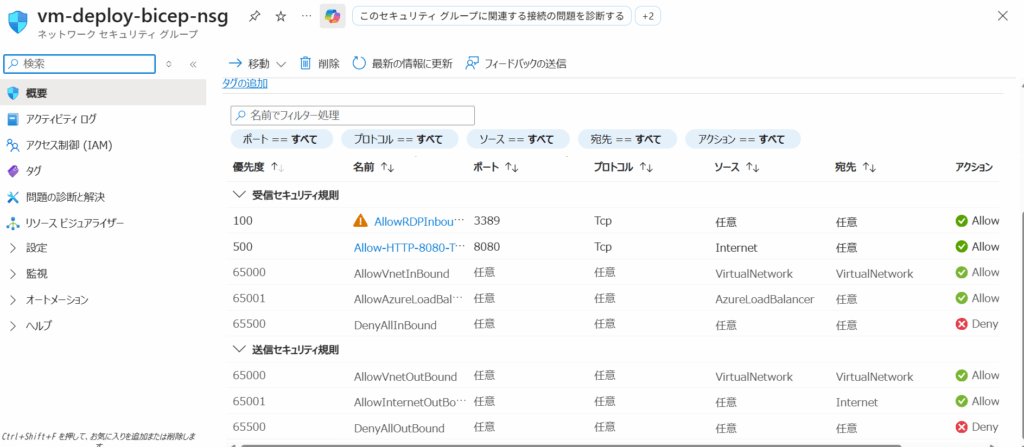Open the Copilot icon in header
The image size is (1024, 447).
pyautogui.click(x=332, y=16)
